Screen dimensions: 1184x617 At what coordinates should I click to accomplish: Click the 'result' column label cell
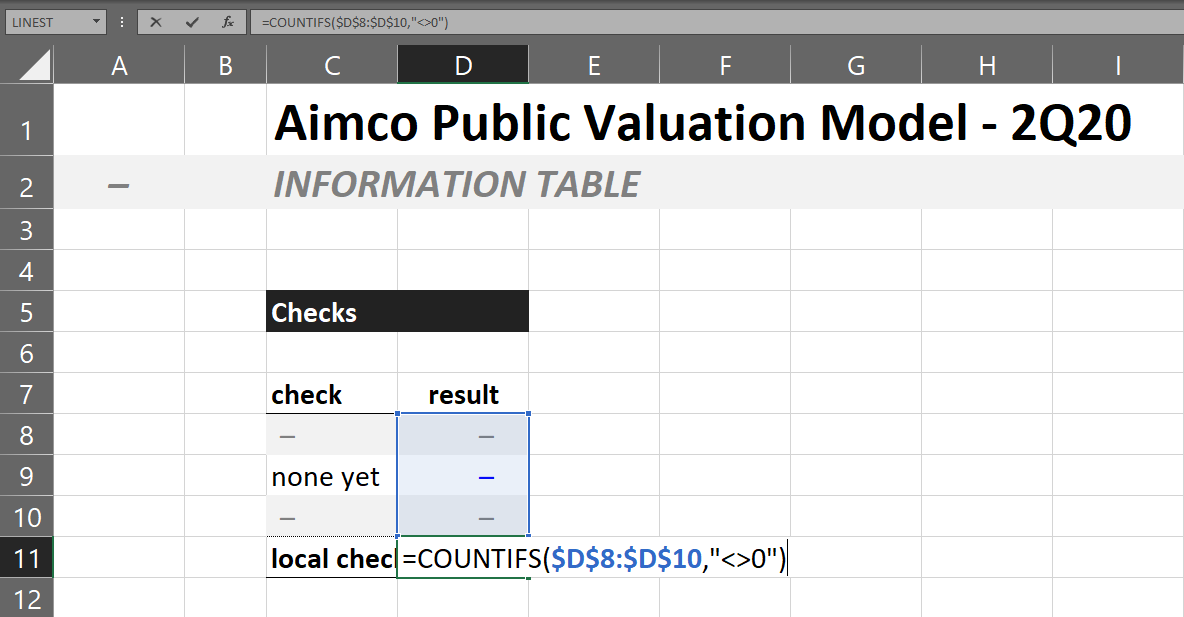coord(463,393)
